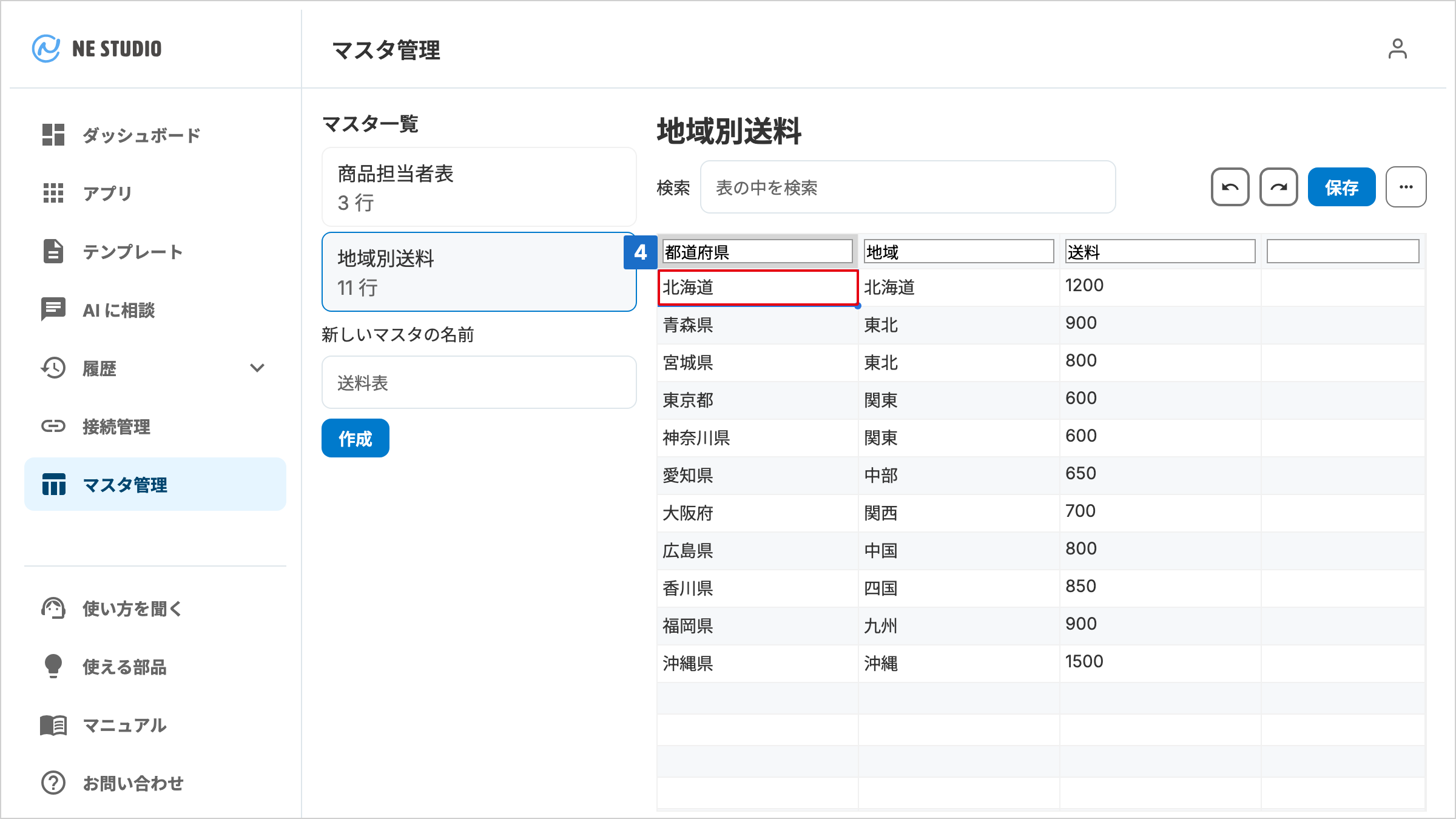The height and width of the screenshot is (819, 1456).
Task: Select the 大阪府 cell
Action: click(758, 513)
